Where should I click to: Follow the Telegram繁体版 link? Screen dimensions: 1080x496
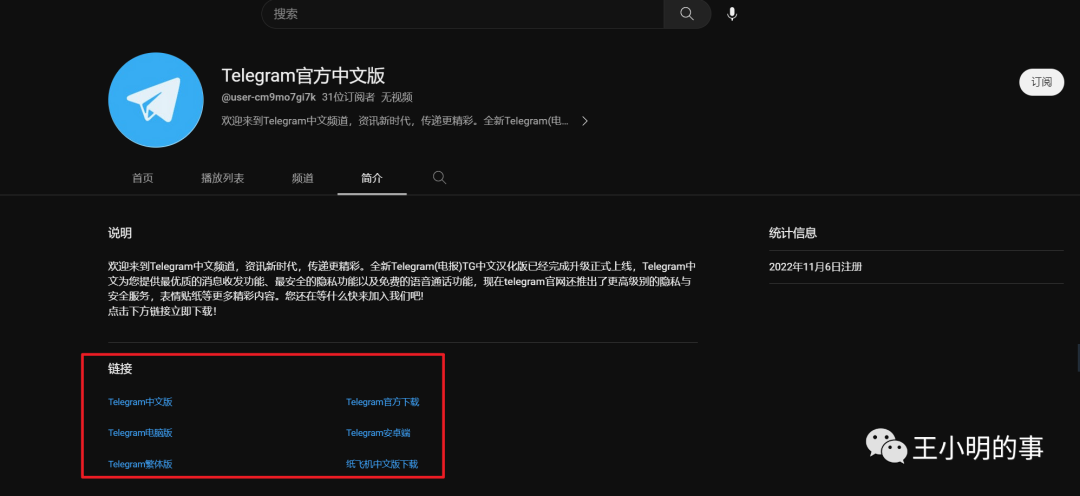(141, 464)
